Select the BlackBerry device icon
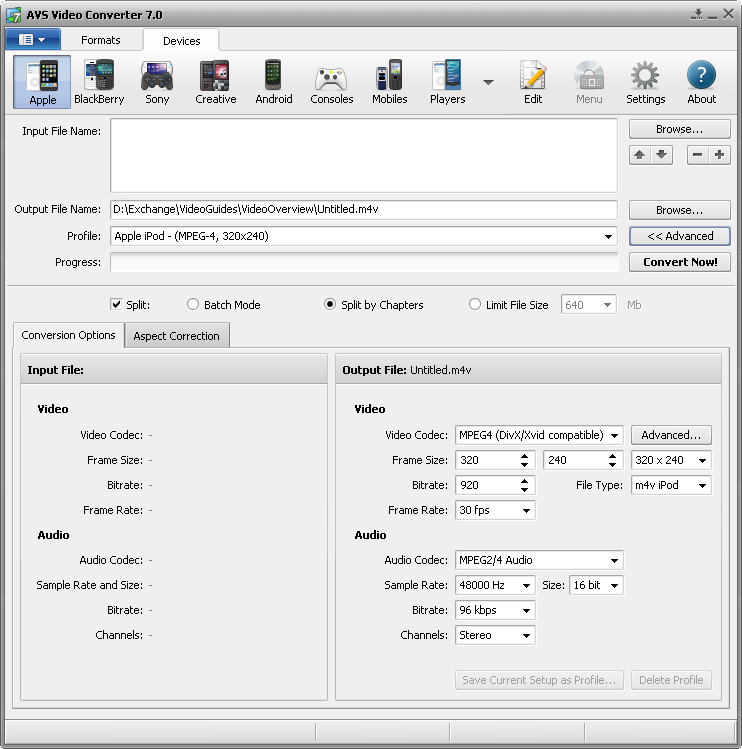 (99, 82)
